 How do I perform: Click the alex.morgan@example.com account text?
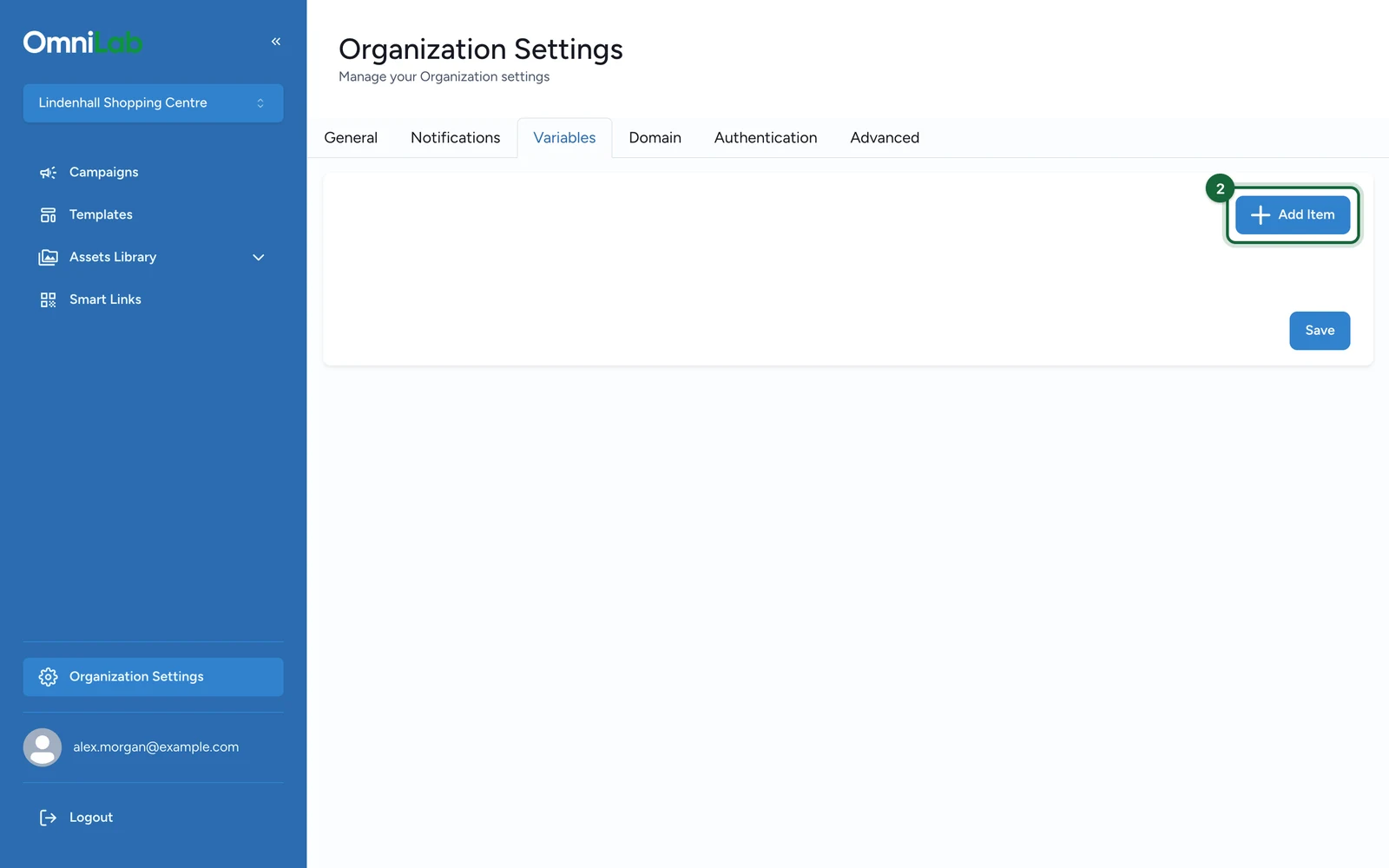155,747
